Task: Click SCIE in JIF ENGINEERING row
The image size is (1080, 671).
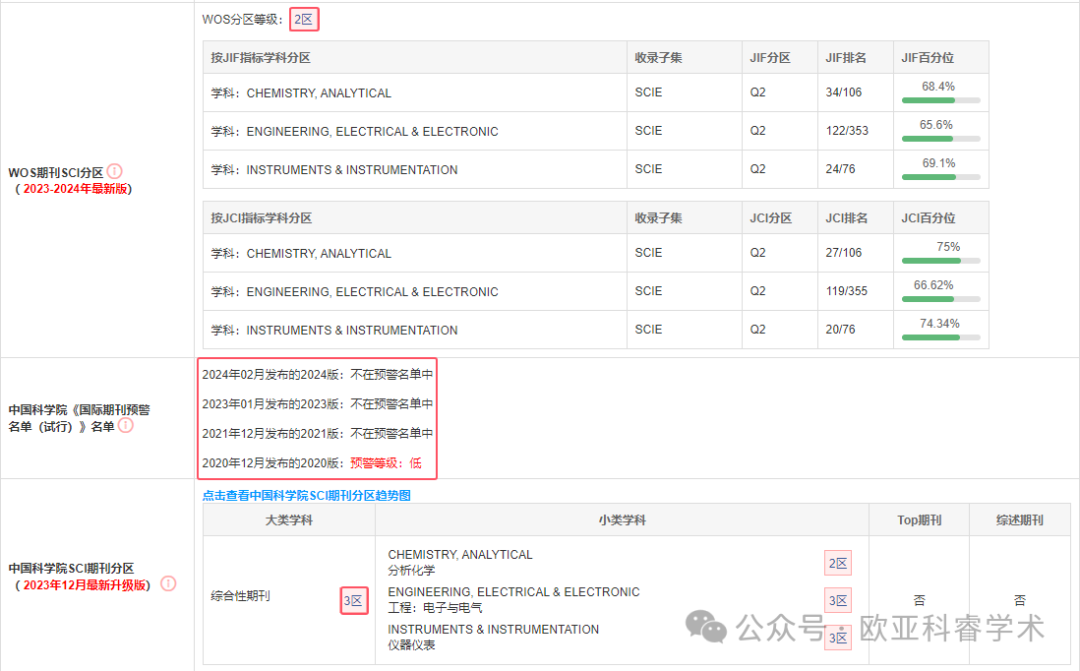Action: click(648, 131)
